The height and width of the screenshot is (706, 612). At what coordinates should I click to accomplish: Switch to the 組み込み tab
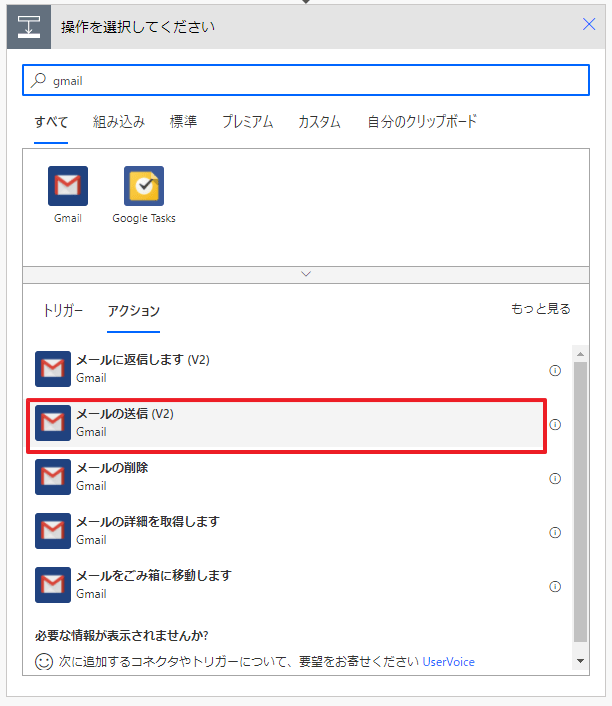click(x=119, y=122)
